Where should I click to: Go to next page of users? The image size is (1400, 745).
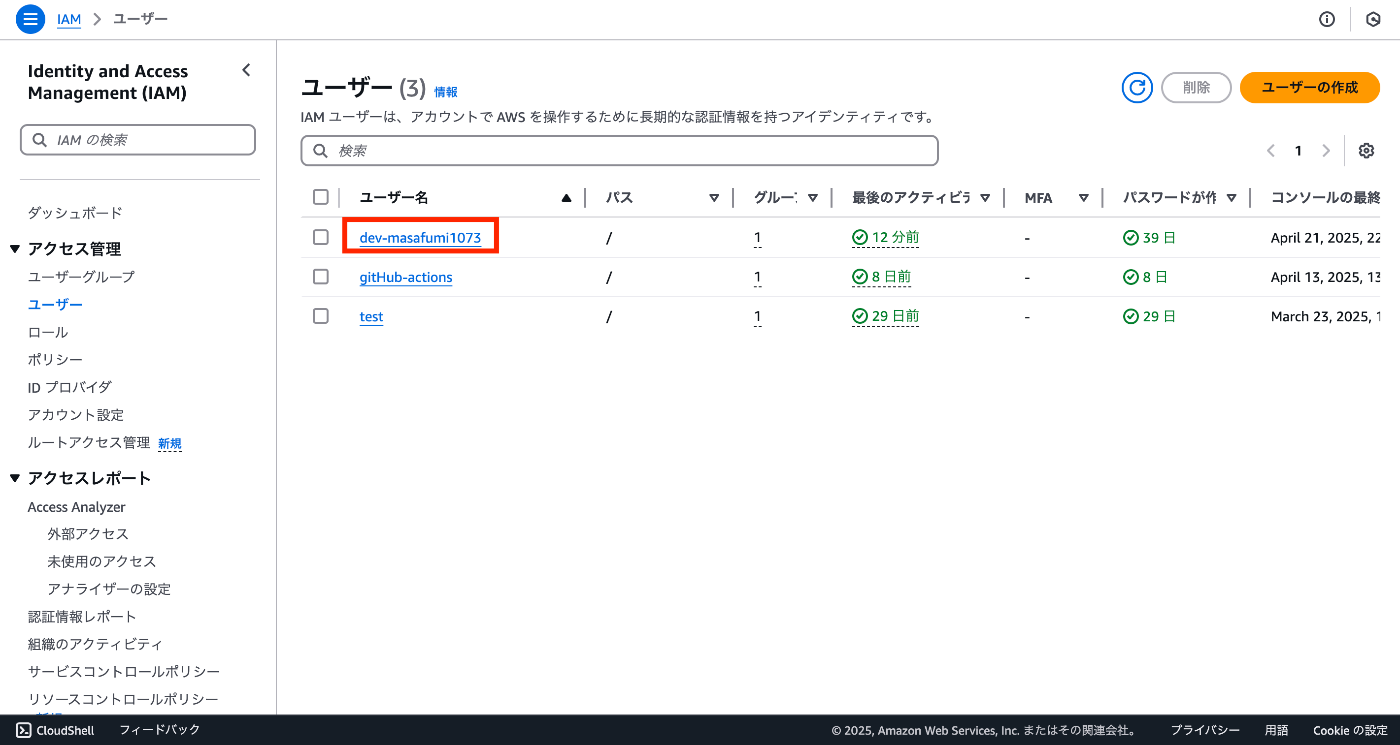(x=1326, y=151)
